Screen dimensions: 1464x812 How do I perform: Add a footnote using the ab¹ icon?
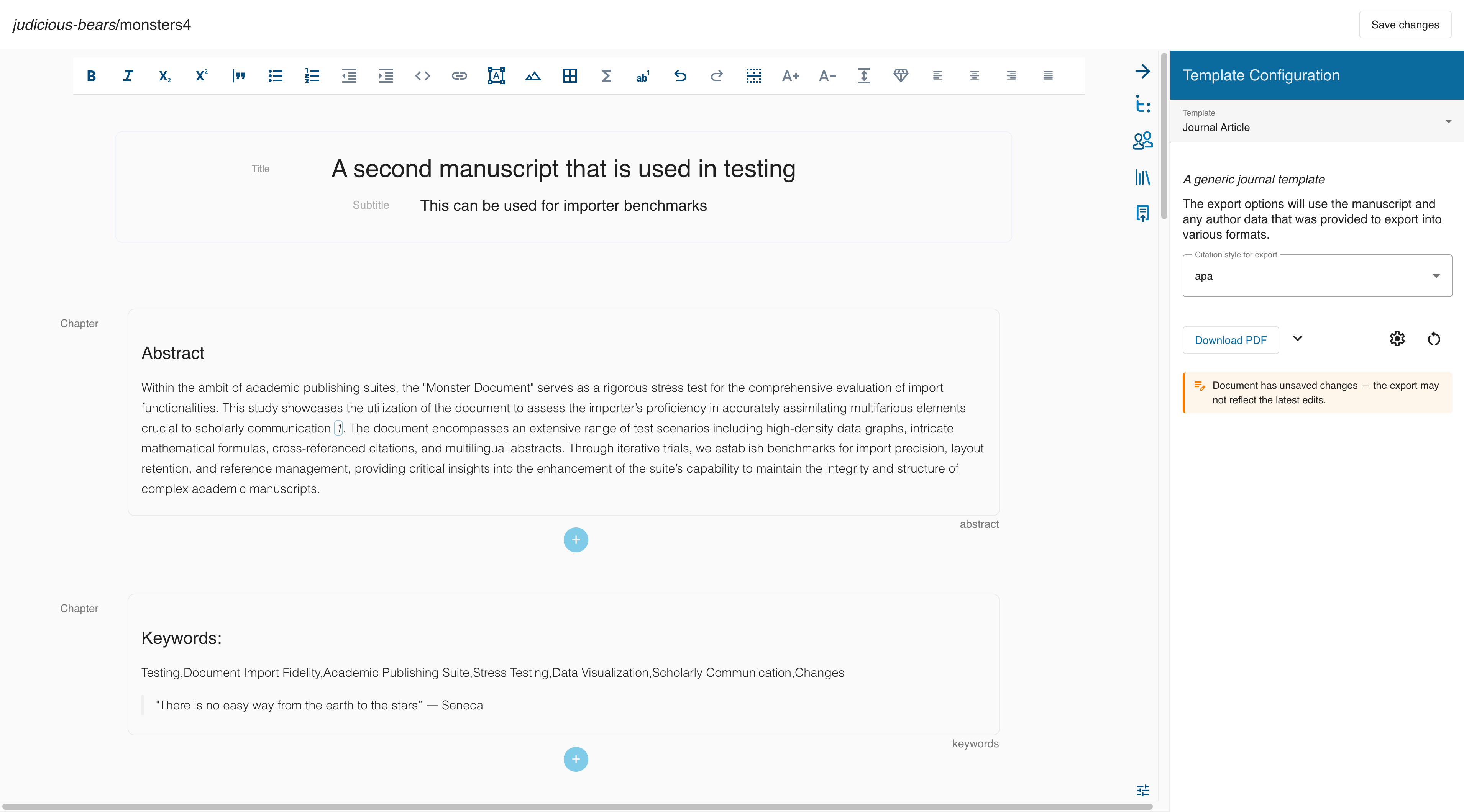[x=643, y=76]
